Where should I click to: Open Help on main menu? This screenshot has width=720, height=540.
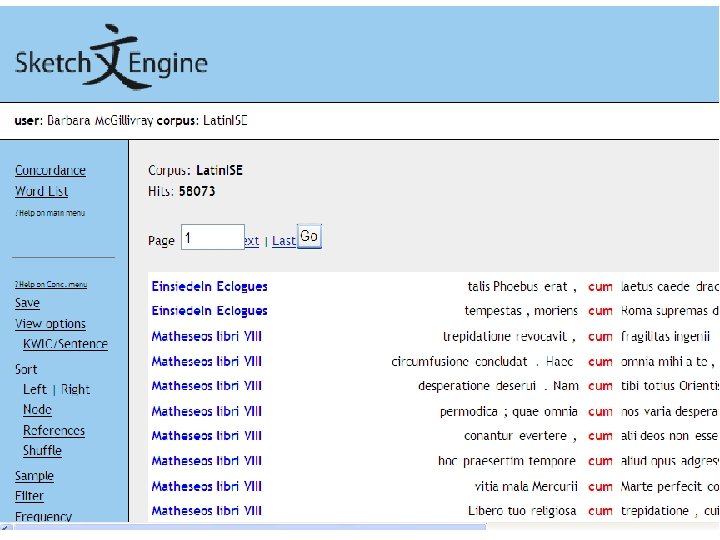50,213
